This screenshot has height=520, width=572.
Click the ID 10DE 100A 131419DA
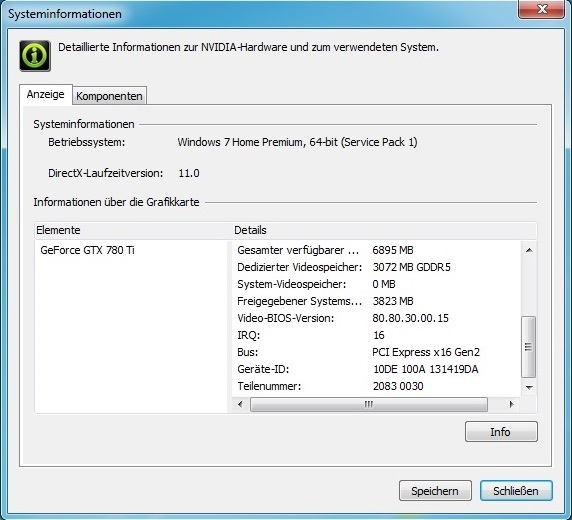(425, 369)
